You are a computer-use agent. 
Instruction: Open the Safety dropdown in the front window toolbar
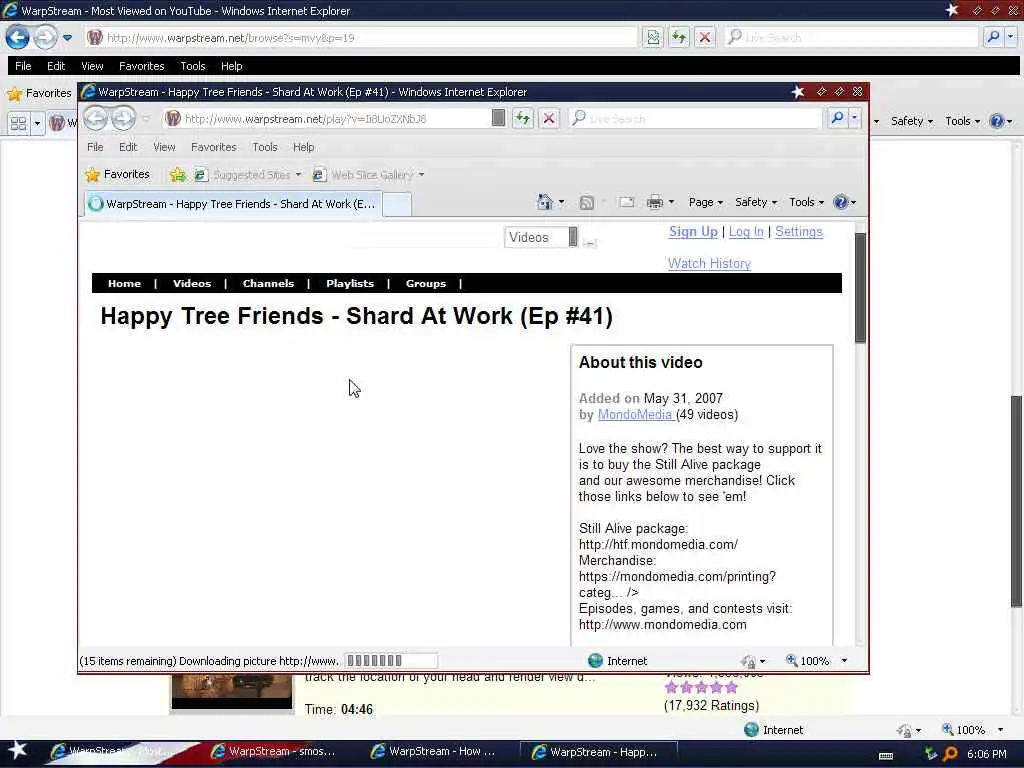756,202
